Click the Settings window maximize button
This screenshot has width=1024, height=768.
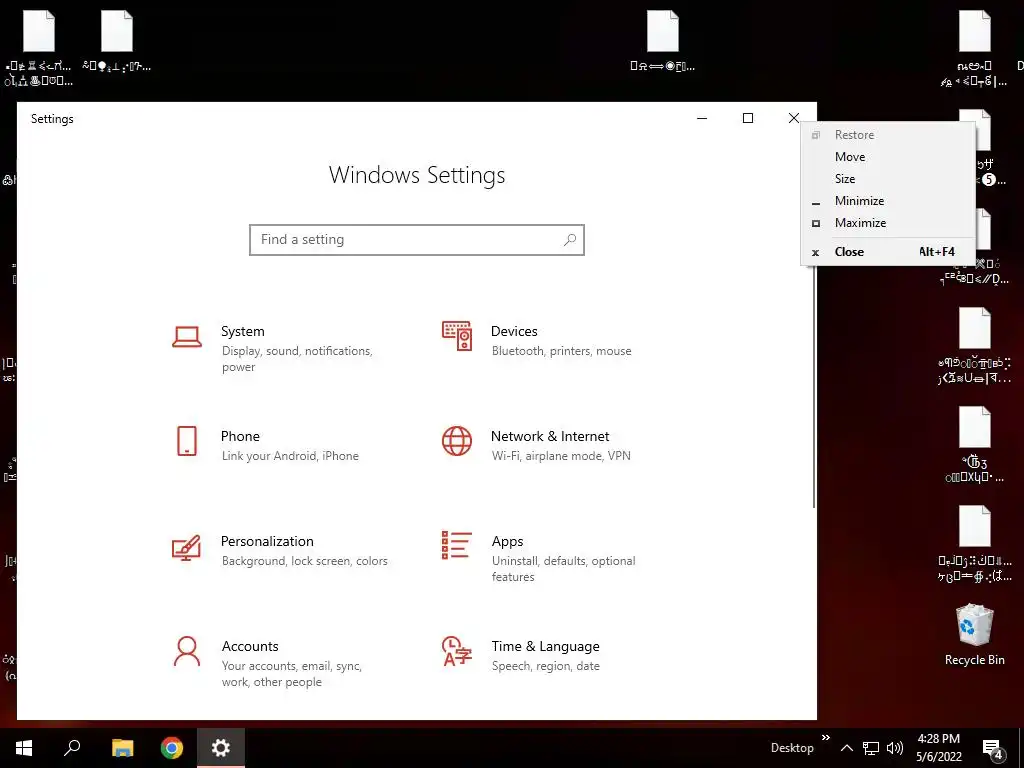click(748, 118)
